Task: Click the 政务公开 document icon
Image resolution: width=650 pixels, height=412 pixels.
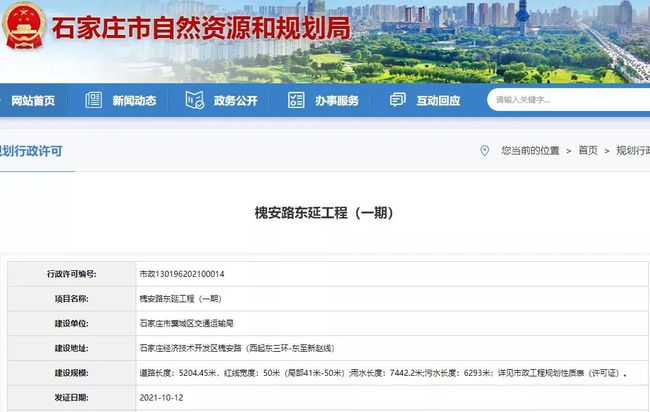Action: [194, 100]
